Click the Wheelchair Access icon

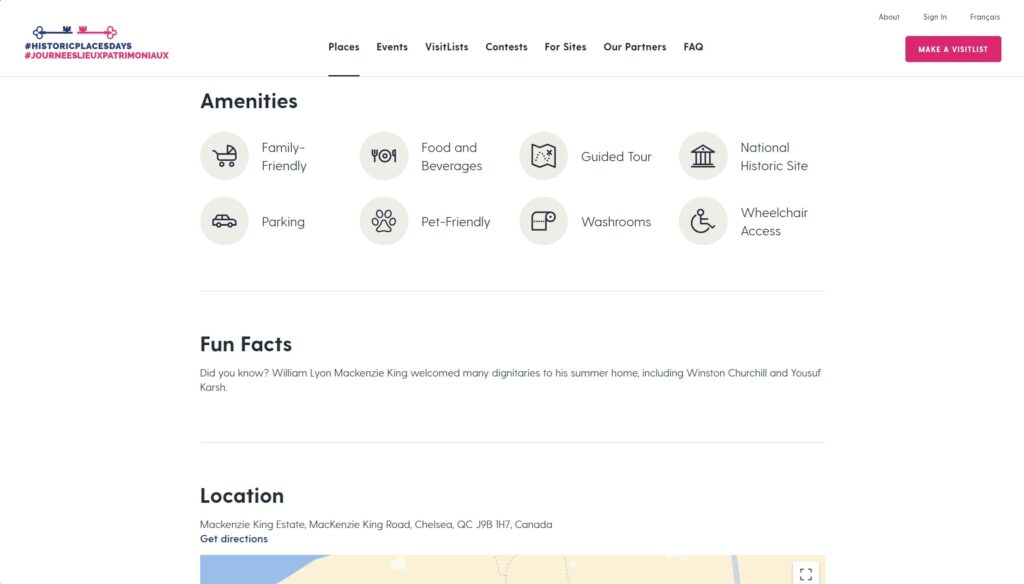pos(703,221)
